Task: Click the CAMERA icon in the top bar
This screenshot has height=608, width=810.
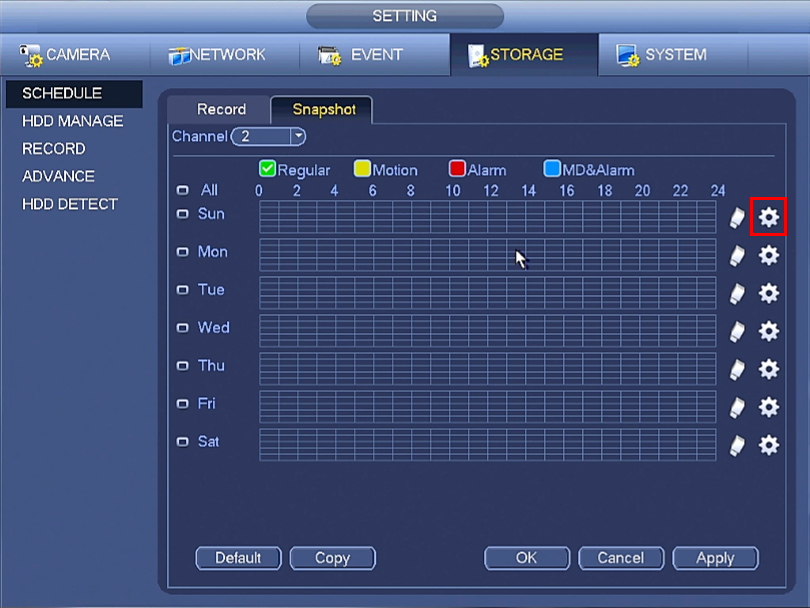Action: (30, 55)
